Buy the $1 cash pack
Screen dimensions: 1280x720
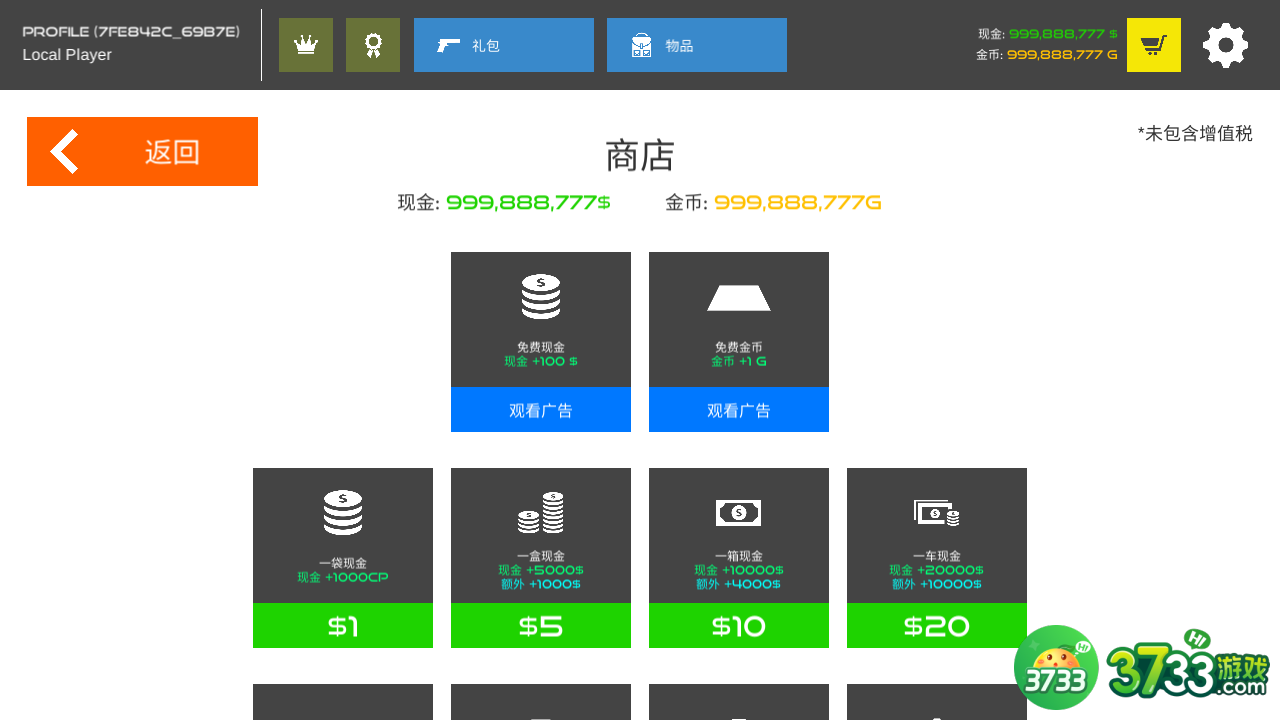(x=343, y=626)
